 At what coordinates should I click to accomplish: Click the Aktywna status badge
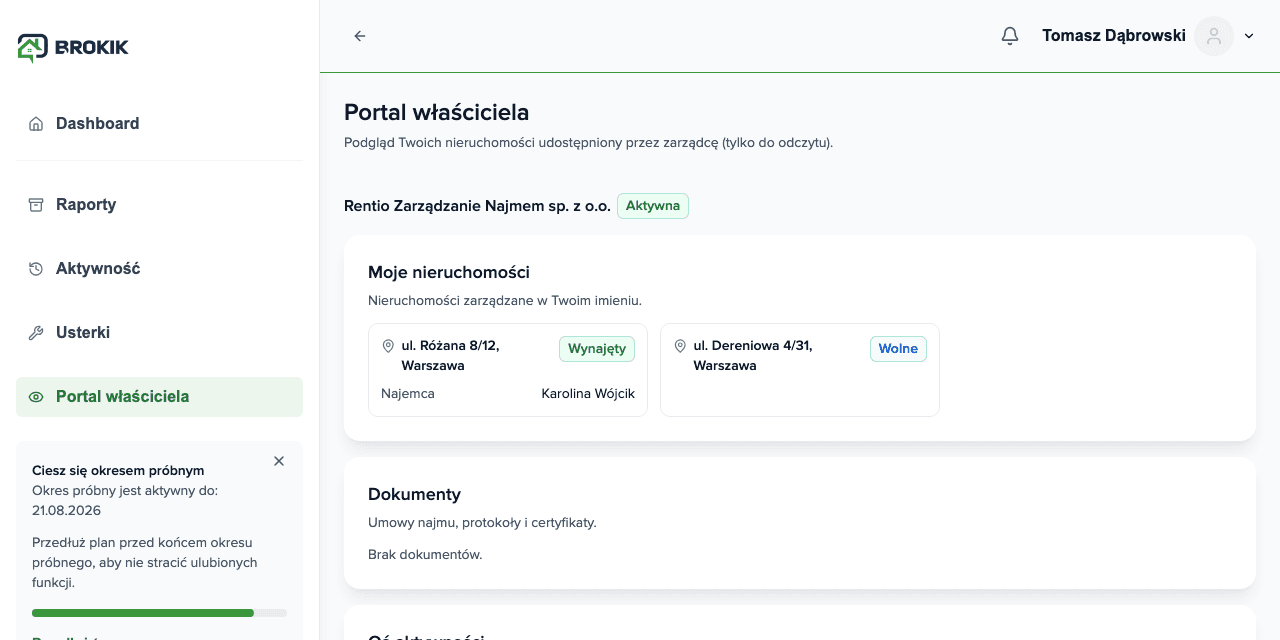653,206
